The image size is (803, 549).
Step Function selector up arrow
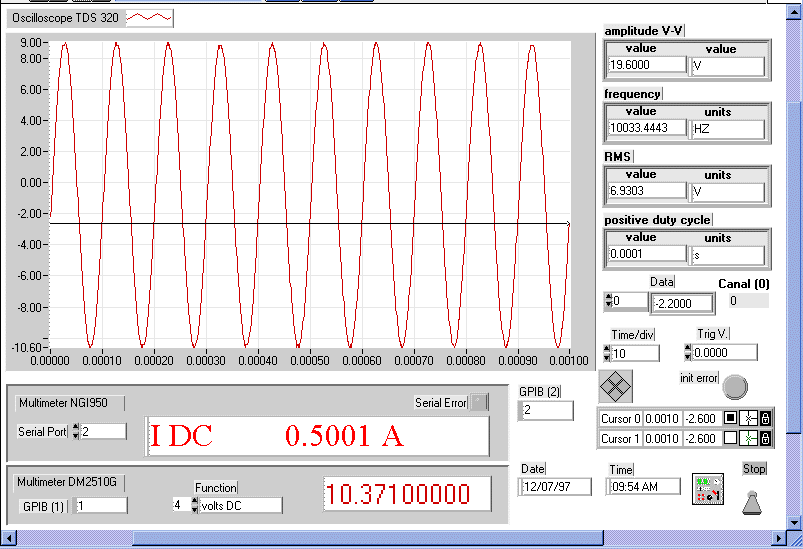pos(195,501)
